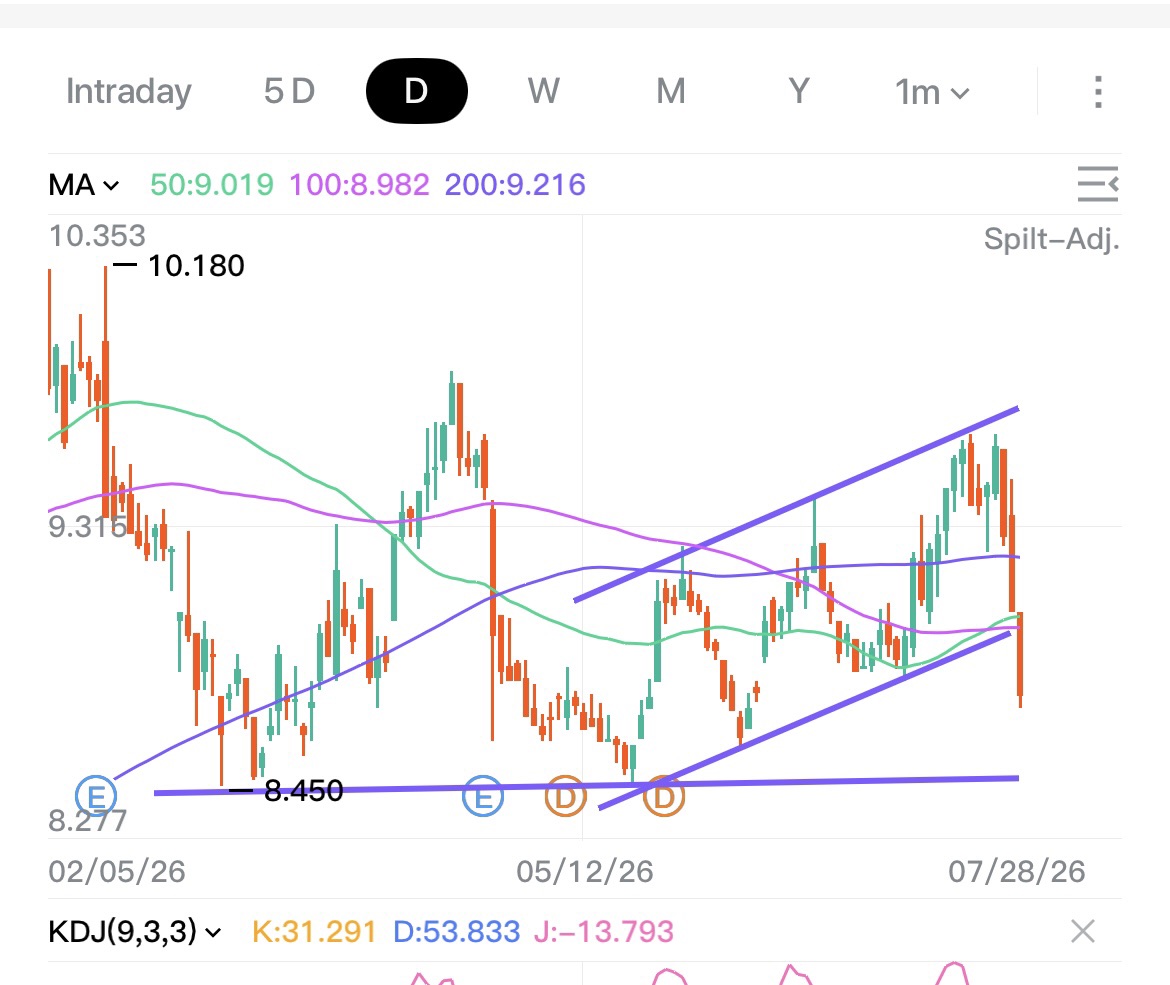Image resolution: width=1170 pixels, height=985 pixels.
Task: Open the three-dot more options menu
Action: pos(1098,92)
